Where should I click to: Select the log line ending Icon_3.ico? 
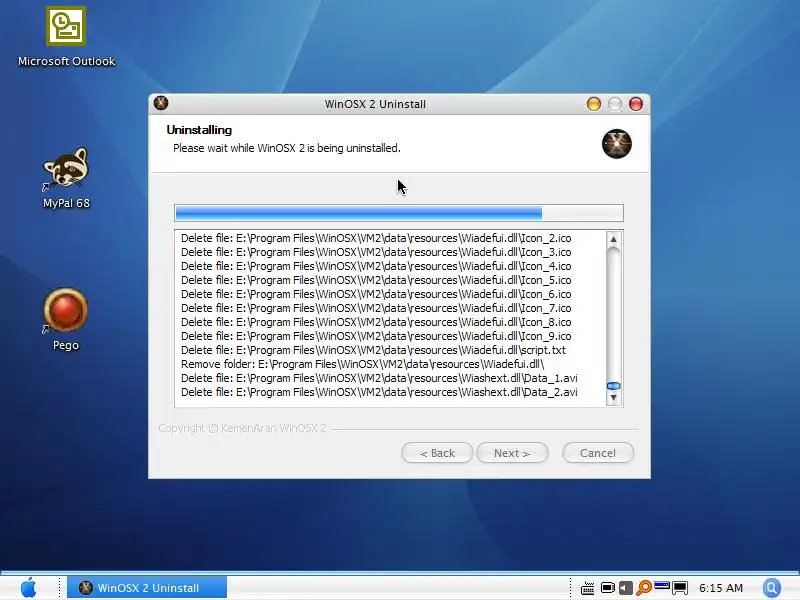coord(376,252)
